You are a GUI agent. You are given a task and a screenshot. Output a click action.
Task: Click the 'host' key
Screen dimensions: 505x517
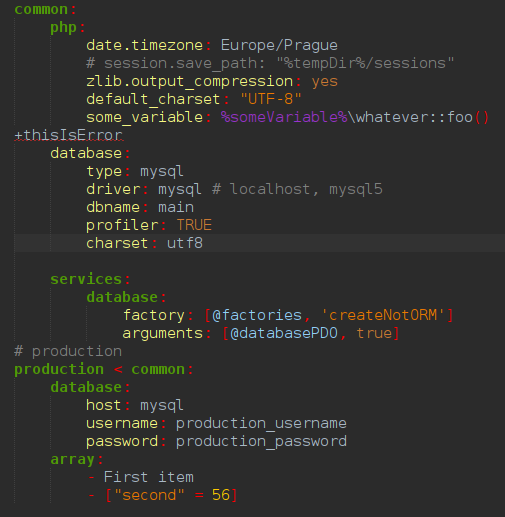(104, 405)
